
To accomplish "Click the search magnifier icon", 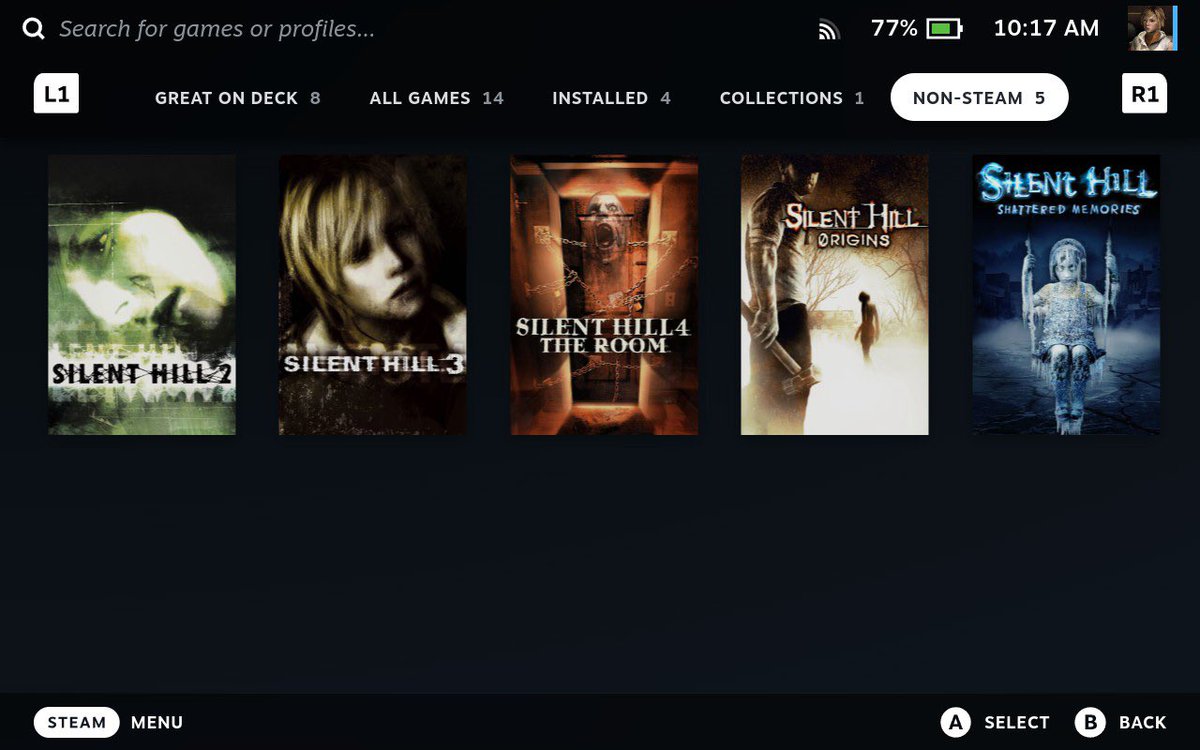I will [34, 29].
